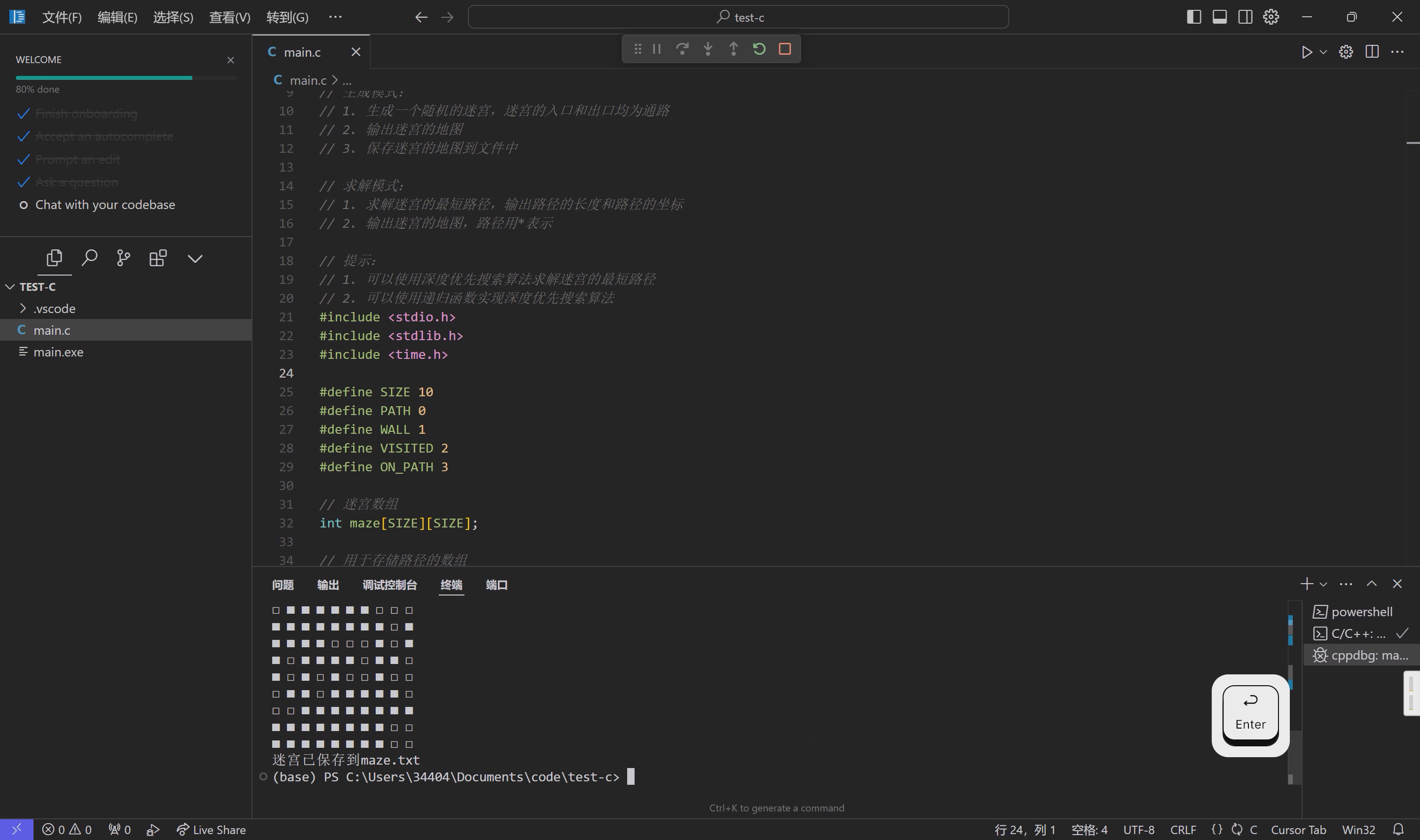The width and height of the screenshot is (1420, 840).
Task: Click Step Into in debug toolbar
Action: coord(708,49)
